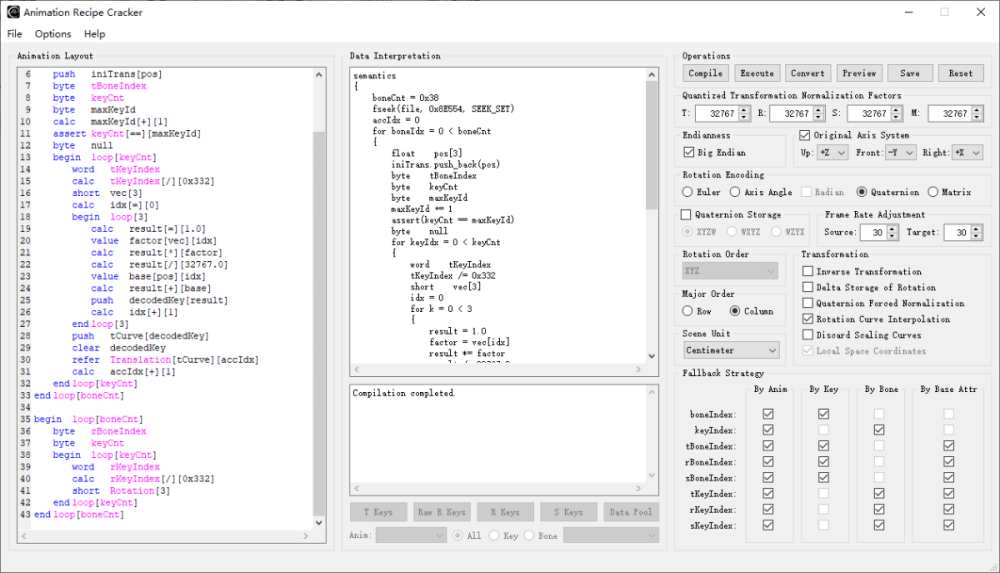Click the Execute button
This screenshot has height=573, width=1000.
click(x=757, y=73)
